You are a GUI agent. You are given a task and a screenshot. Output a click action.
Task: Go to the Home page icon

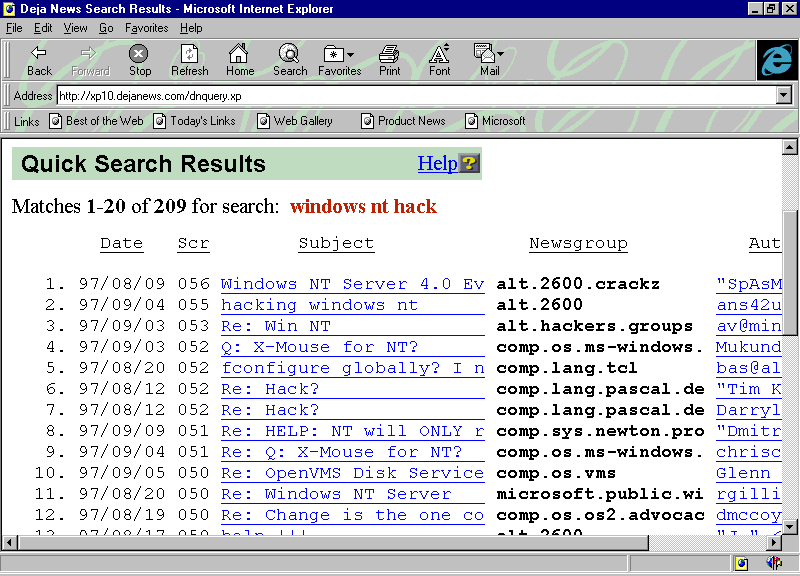pos(239,60)
